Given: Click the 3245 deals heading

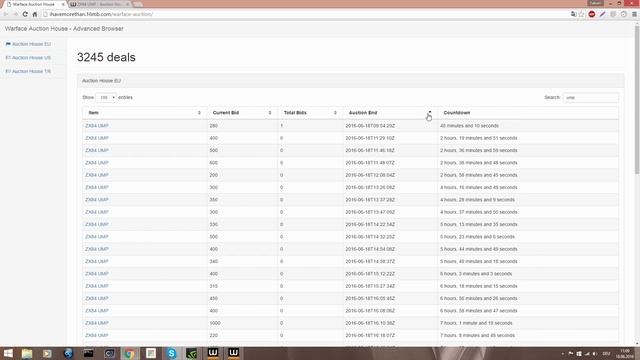Looking at the screenshot, I should pyautogui.click(x=106, y=58).
